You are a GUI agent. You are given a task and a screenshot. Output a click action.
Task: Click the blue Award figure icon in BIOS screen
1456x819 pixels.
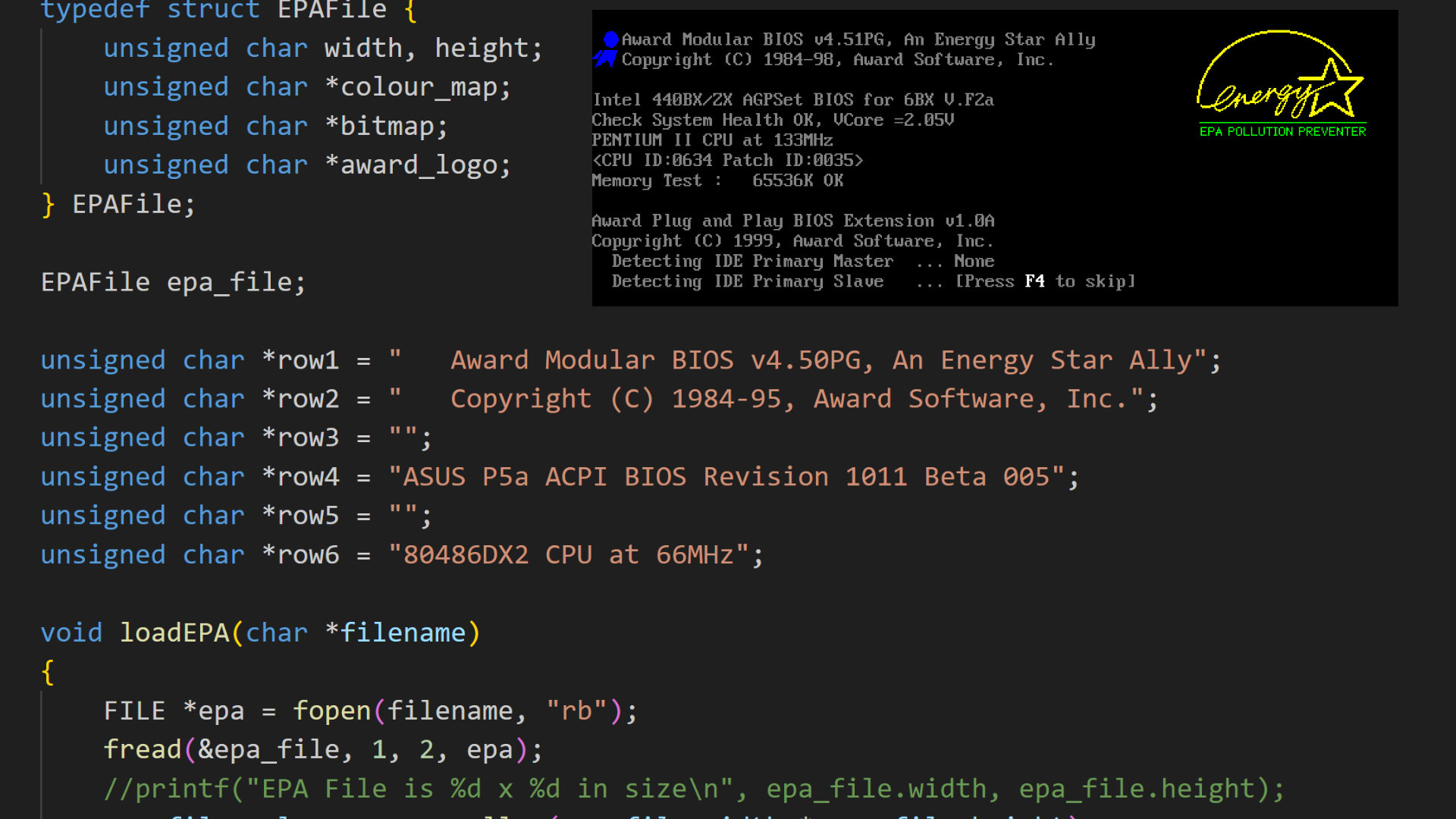pos(604,47)
